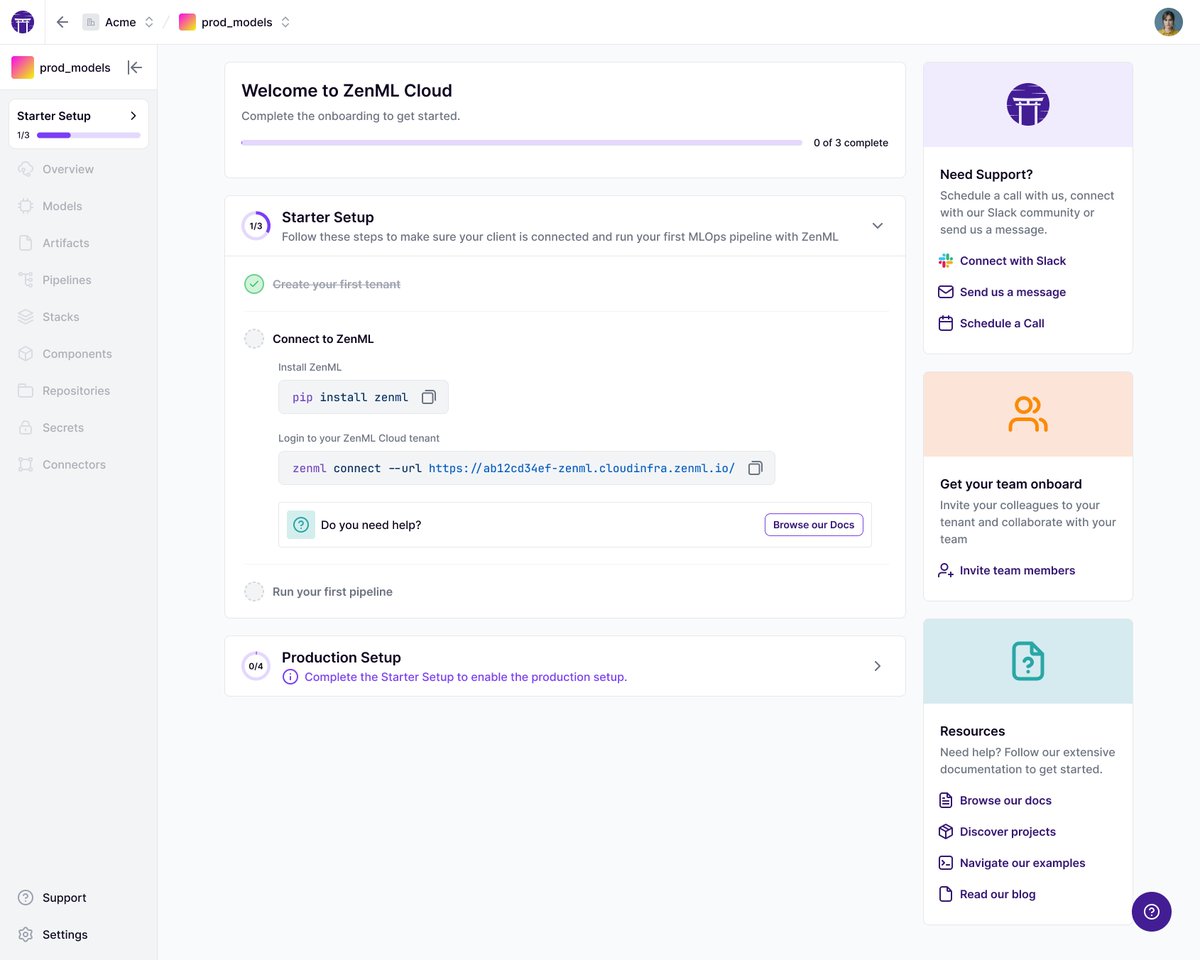Screen dimensions: 1200x960
Task: Collapse the Starter Setup section chevron
Action: tap(877, 226)
